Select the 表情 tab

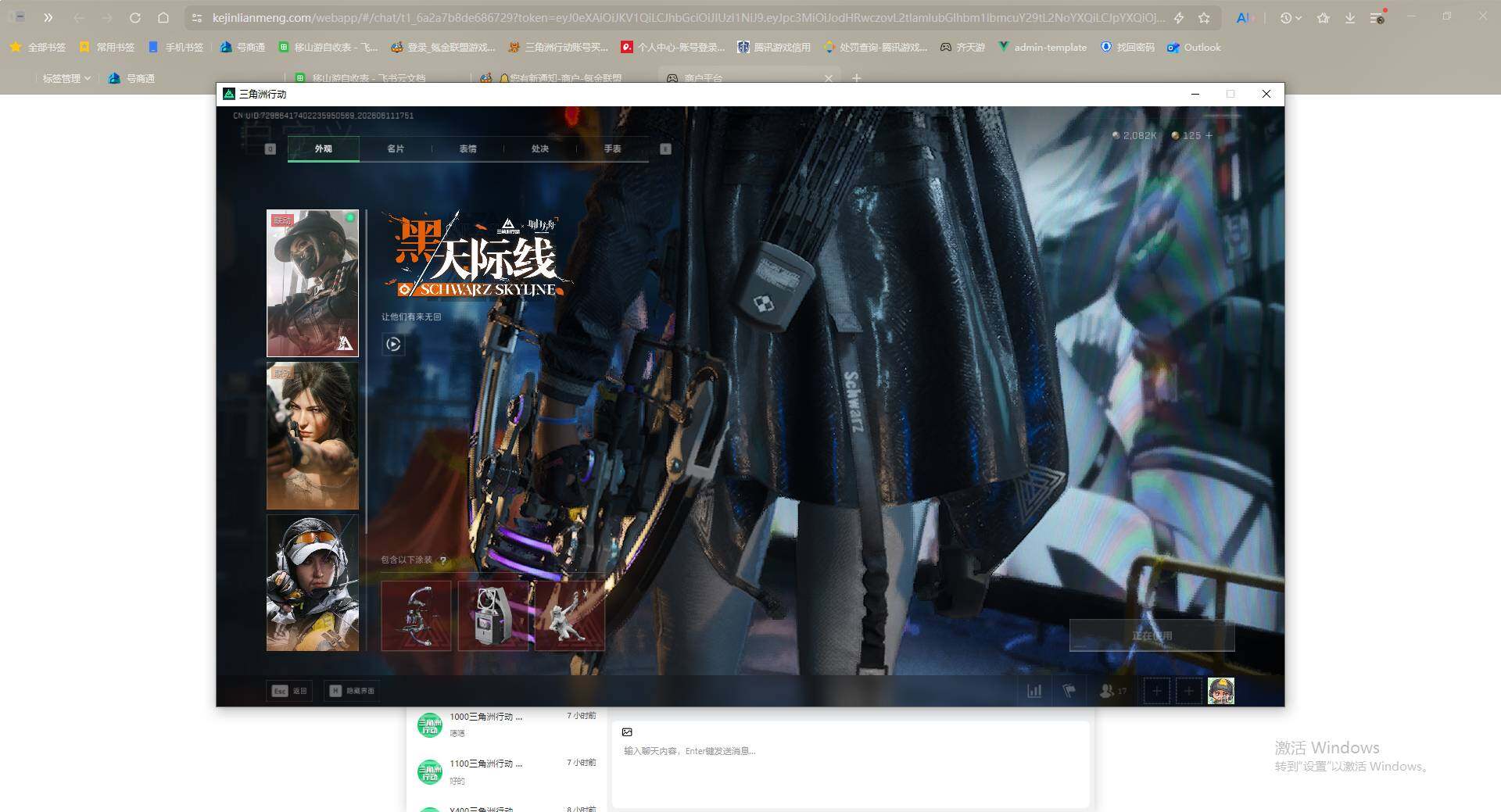467,148
